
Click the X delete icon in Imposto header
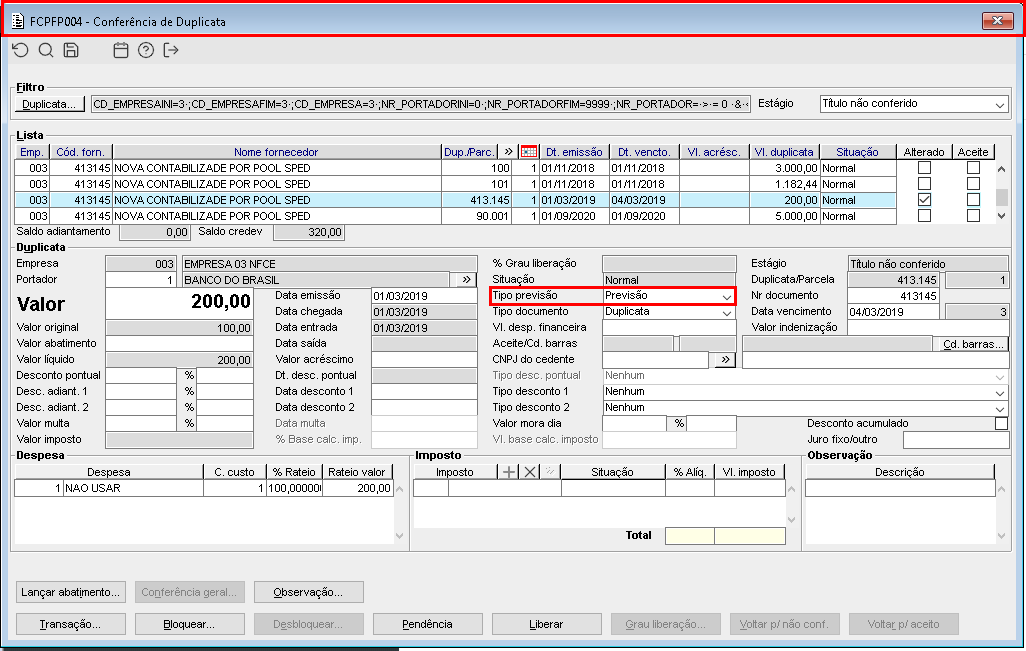[x=531, y=473]
